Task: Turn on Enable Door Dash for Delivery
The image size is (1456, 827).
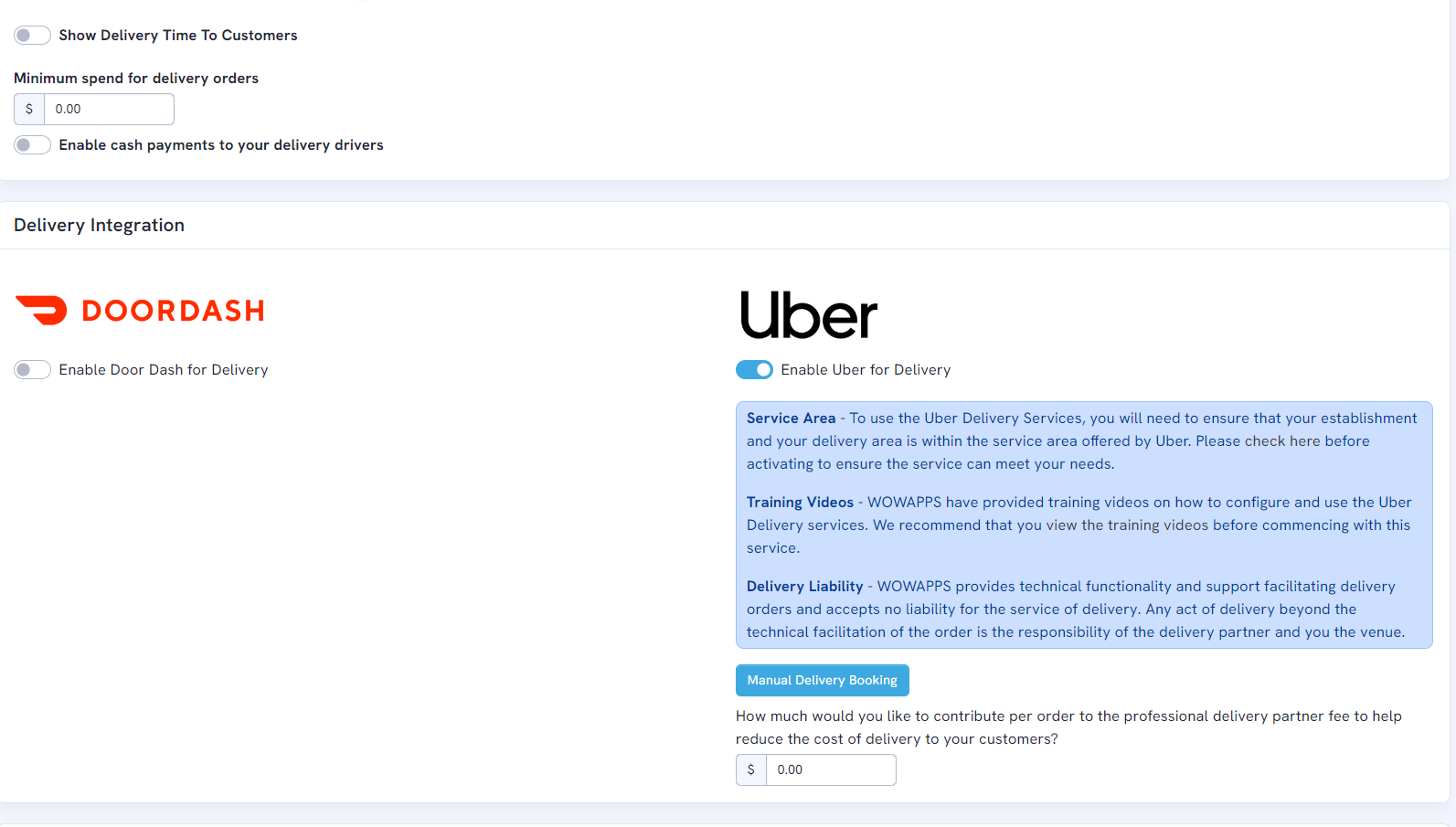Action: [32, 370]
